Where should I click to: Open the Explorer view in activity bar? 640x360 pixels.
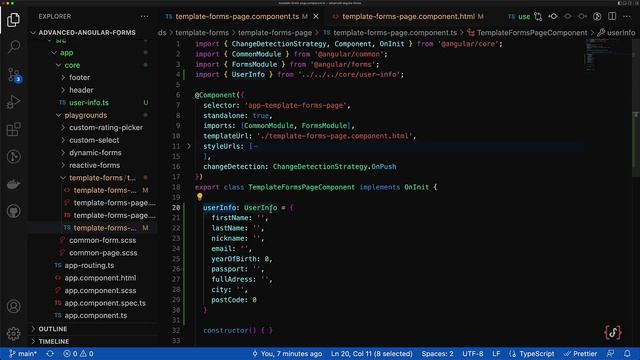pyautogui.click(x=13, y=20)
